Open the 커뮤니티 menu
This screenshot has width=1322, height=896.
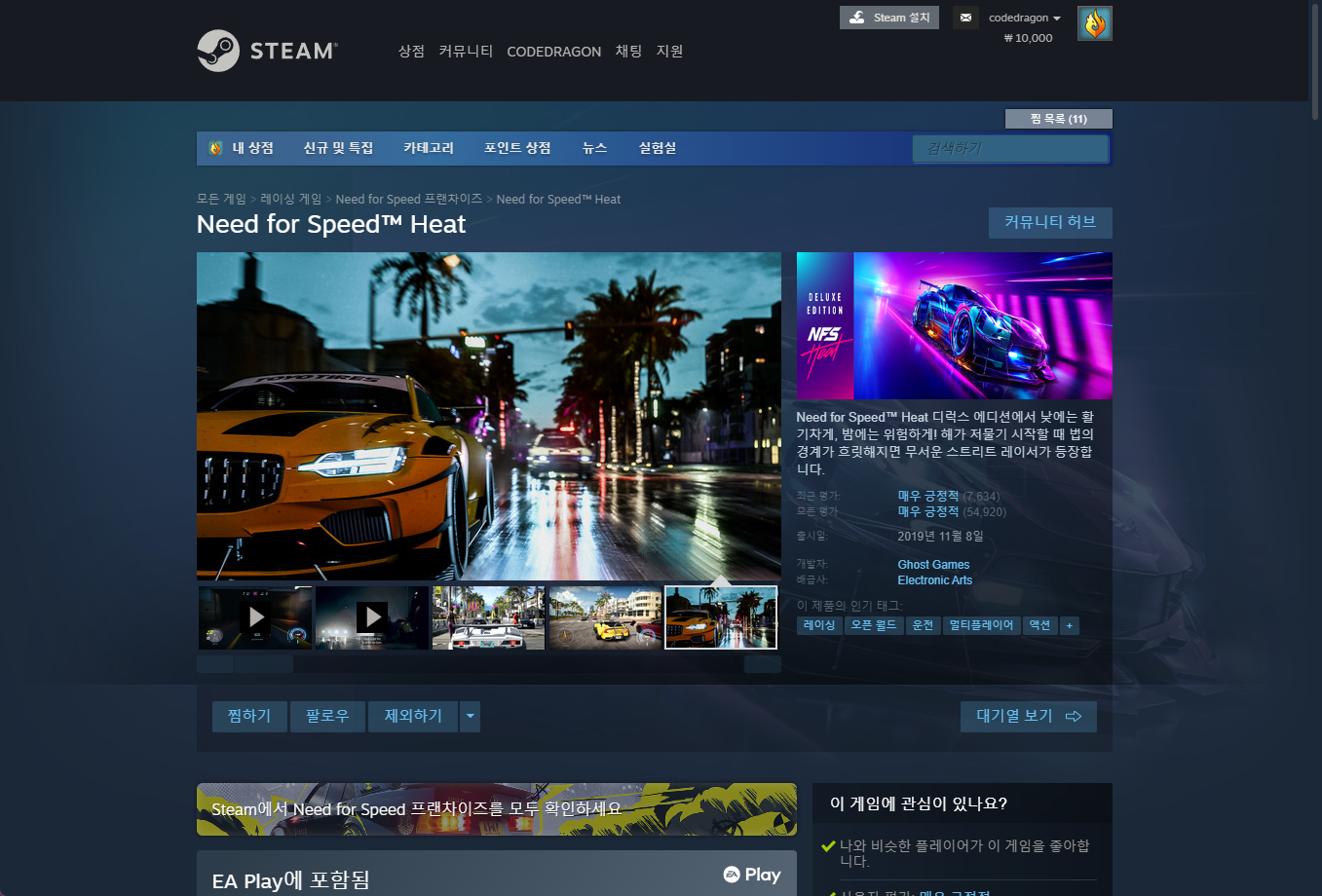[x=466, y=52]
